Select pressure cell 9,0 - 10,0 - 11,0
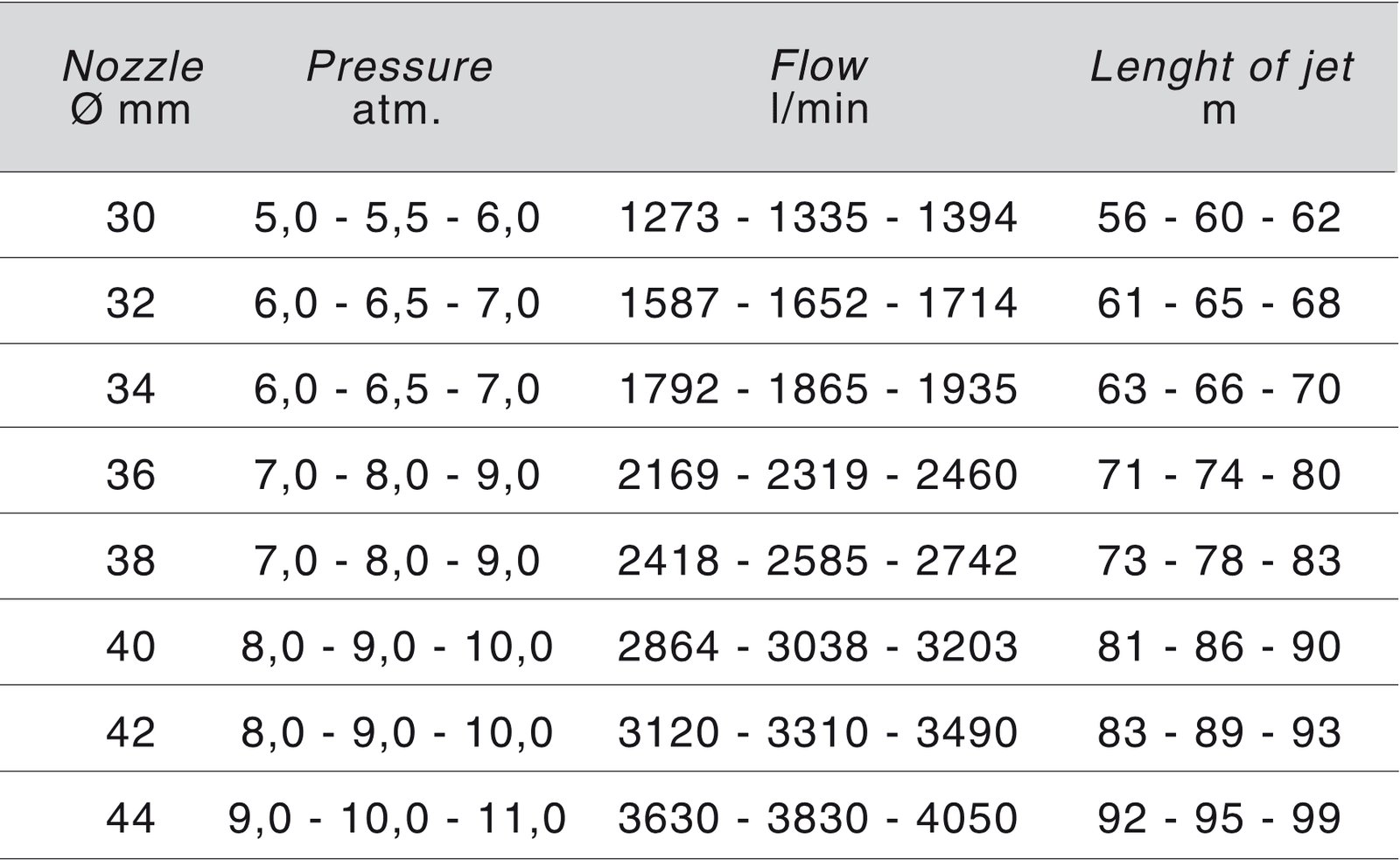The image size is (1400, 860). pyautogui.click(x=397, y=818)
